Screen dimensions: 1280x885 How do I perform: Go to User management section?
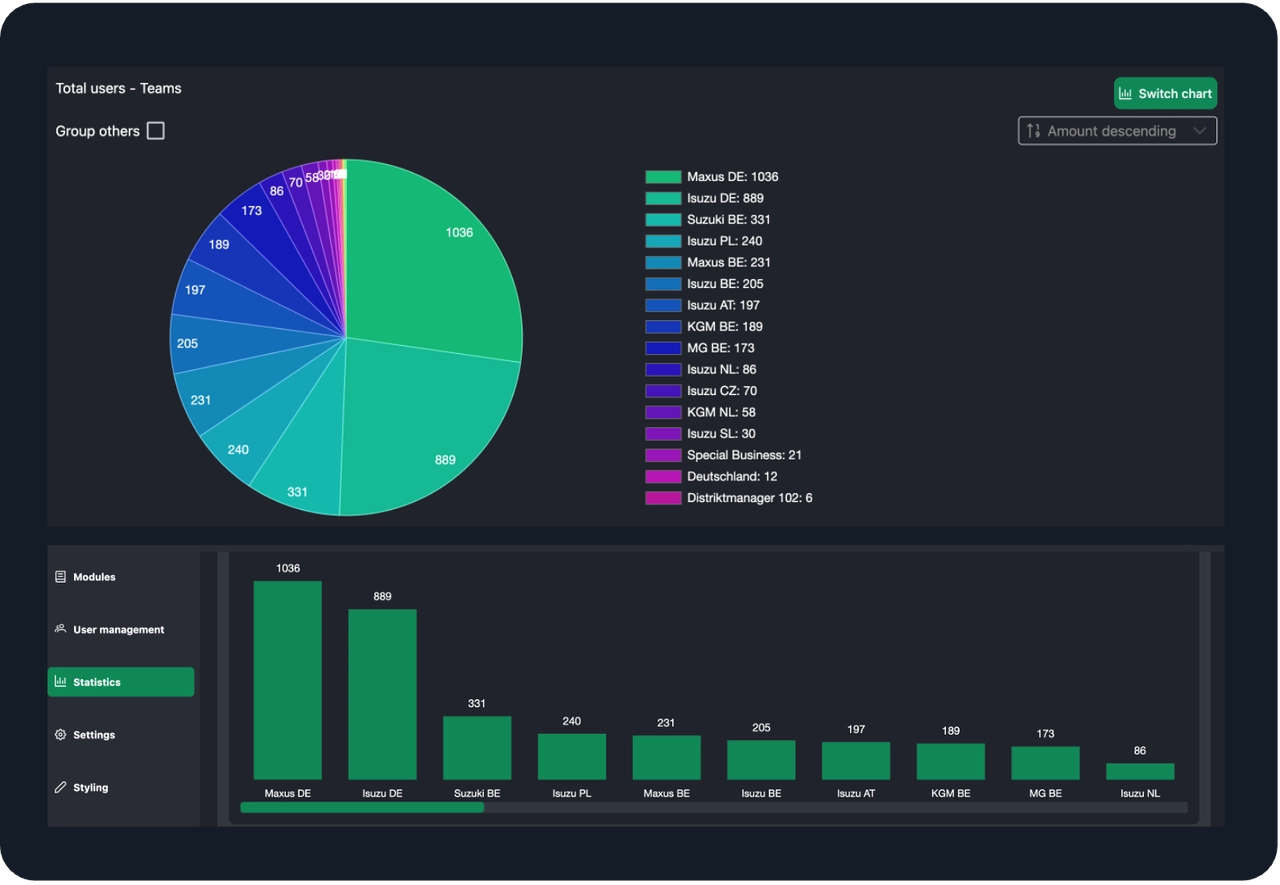click(121, 629)
